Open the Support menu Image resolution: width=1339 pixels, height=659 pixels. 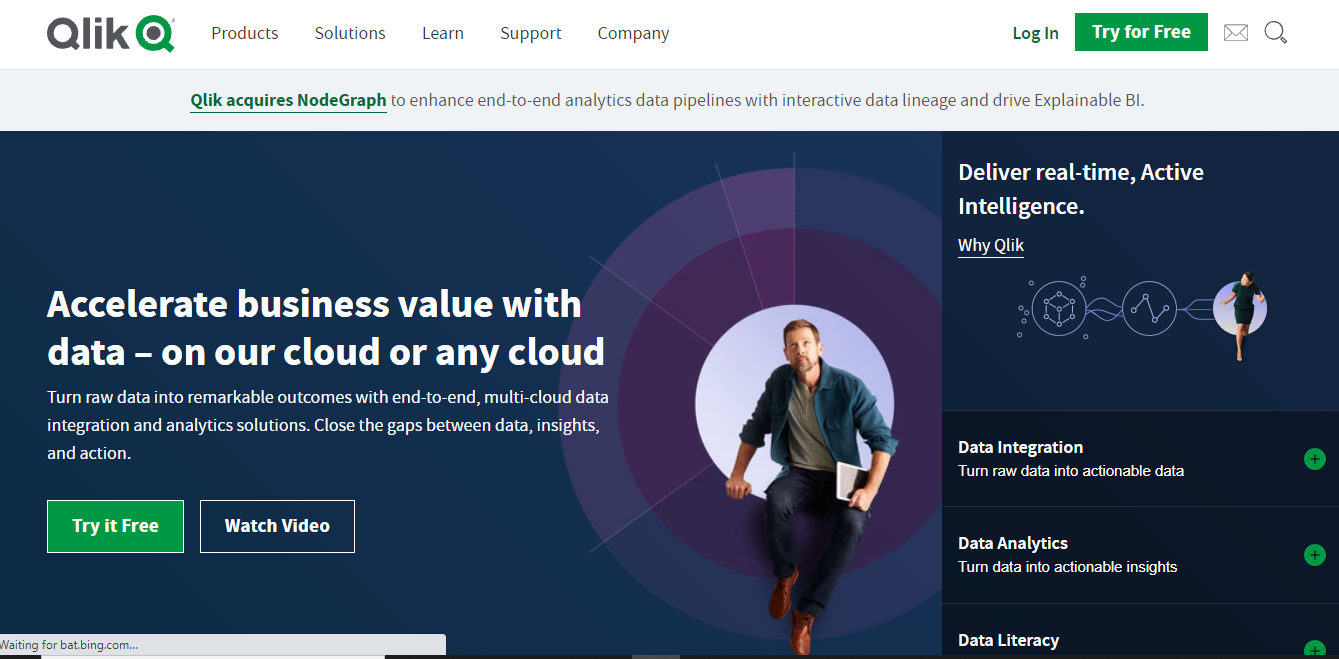click(531, 33)
